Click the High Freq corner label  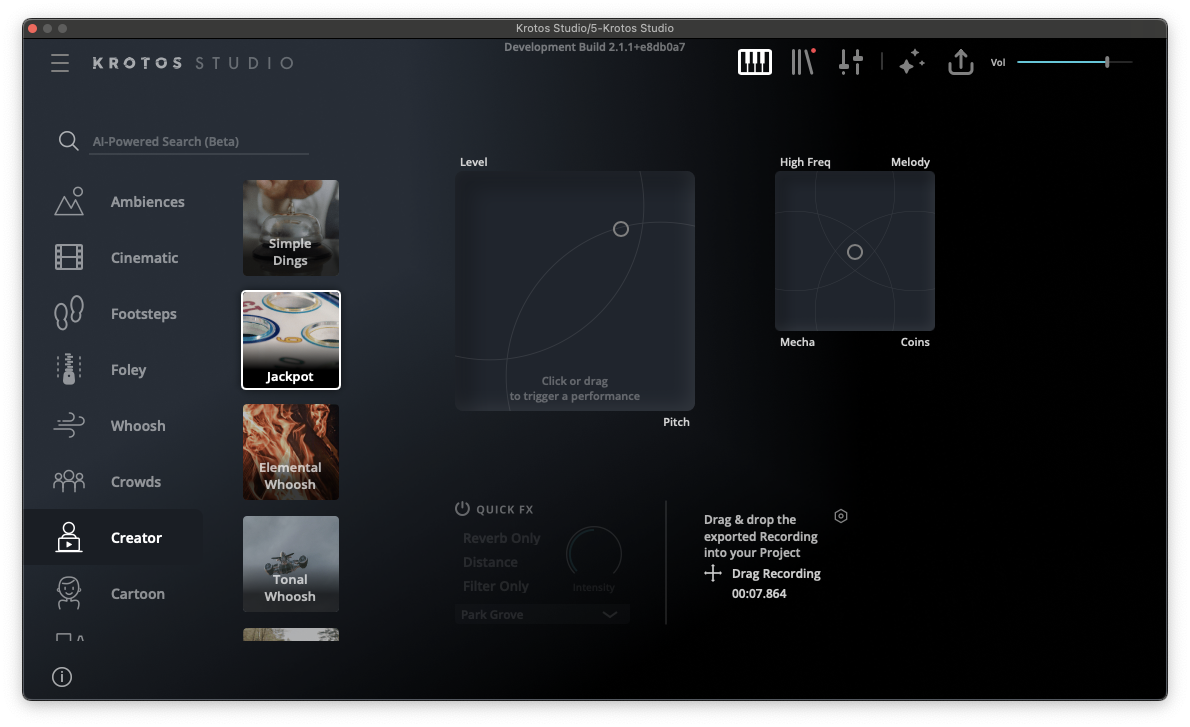click(x=805, y=162)
